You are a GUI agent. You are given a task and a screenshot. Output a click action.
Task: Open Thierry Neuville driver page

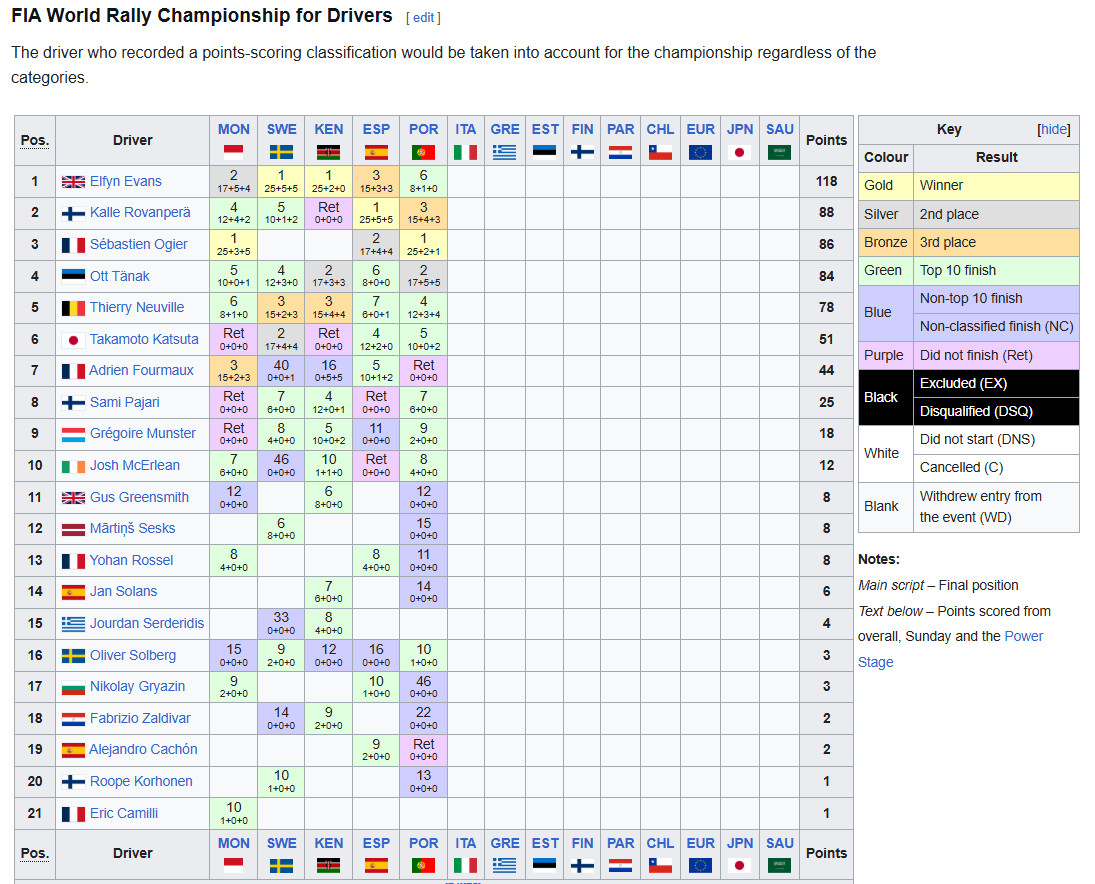click(137, 307)
